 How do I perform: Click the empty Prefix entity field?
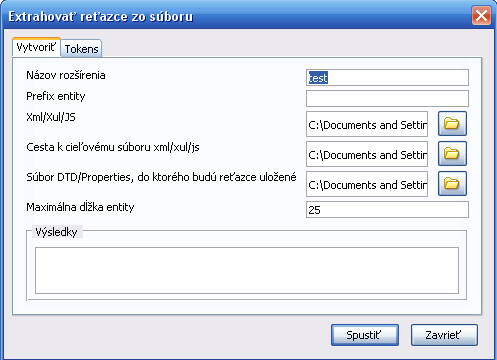pos(387,99)
